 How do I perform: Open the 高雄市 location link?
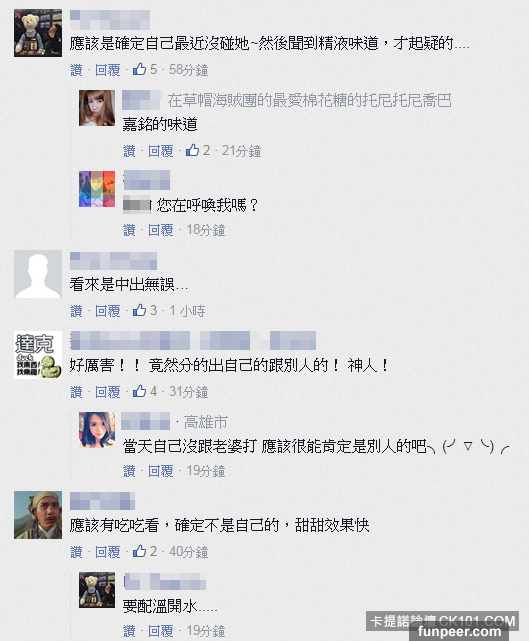[x=206, y=422]
